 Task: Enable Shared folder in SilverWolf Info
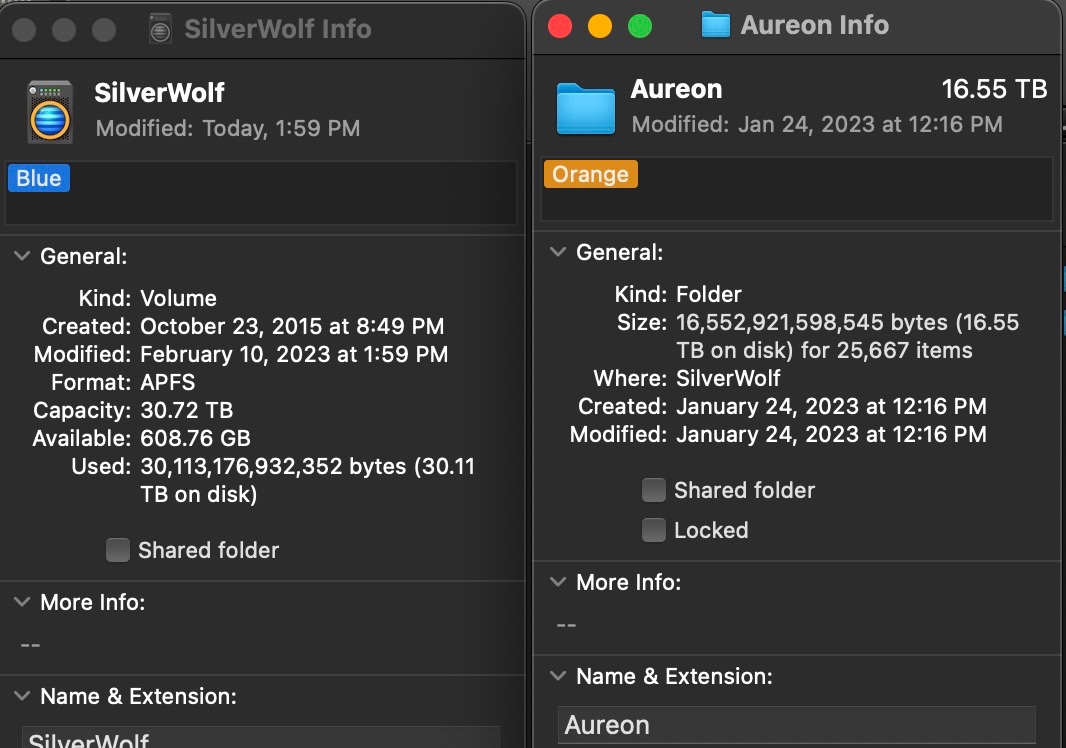pos(118,550)
